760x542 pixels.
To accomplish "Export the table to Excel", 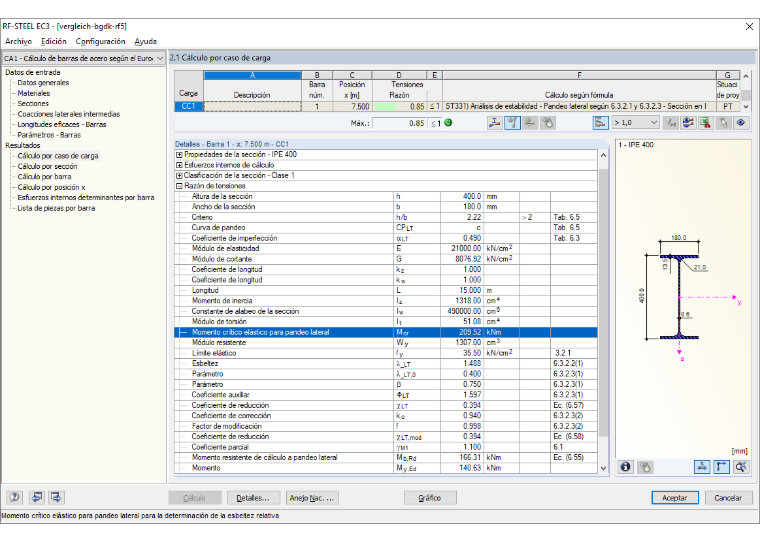I will click(705, 123).
